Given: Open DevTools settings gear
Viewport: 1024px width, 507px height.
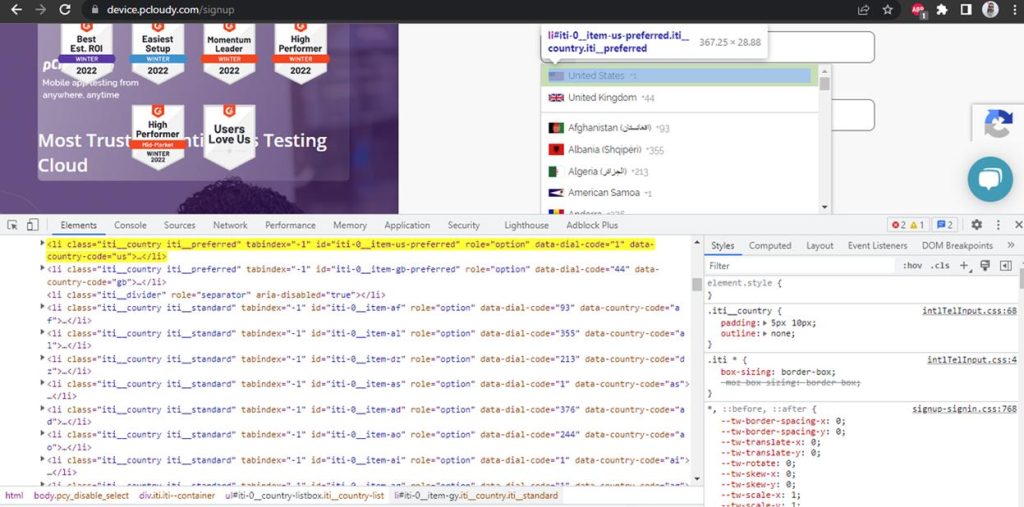Looking at the screenshot, I should [977, 225].
